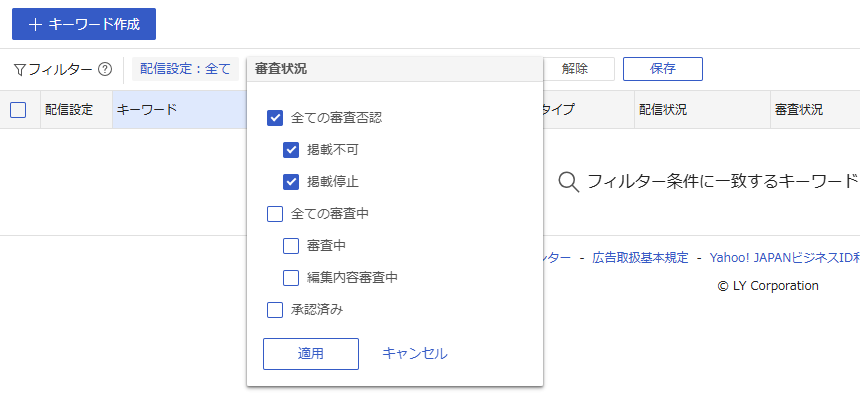This screenshot has height=404, width=860.
Task: Open the 配信設定：全て filter chip
Action: point(185,69)
